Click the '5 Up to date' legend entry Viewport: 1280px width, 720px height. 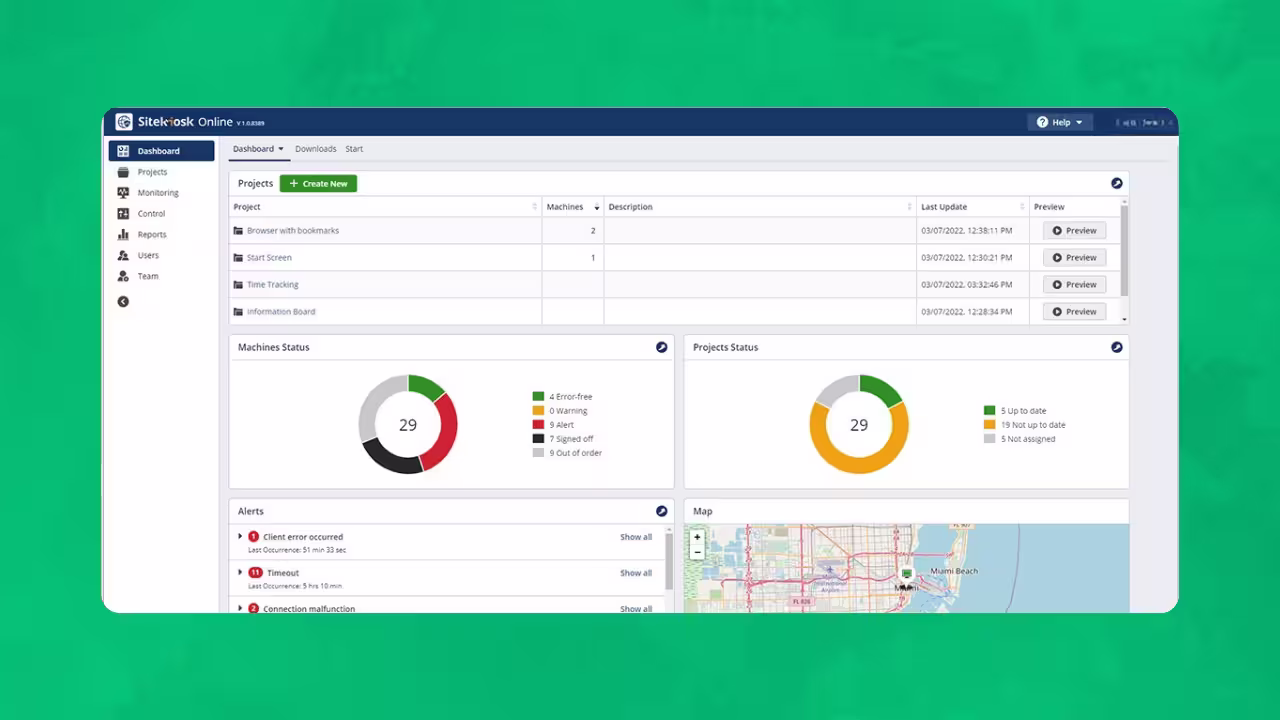[x=1016, y=411]
